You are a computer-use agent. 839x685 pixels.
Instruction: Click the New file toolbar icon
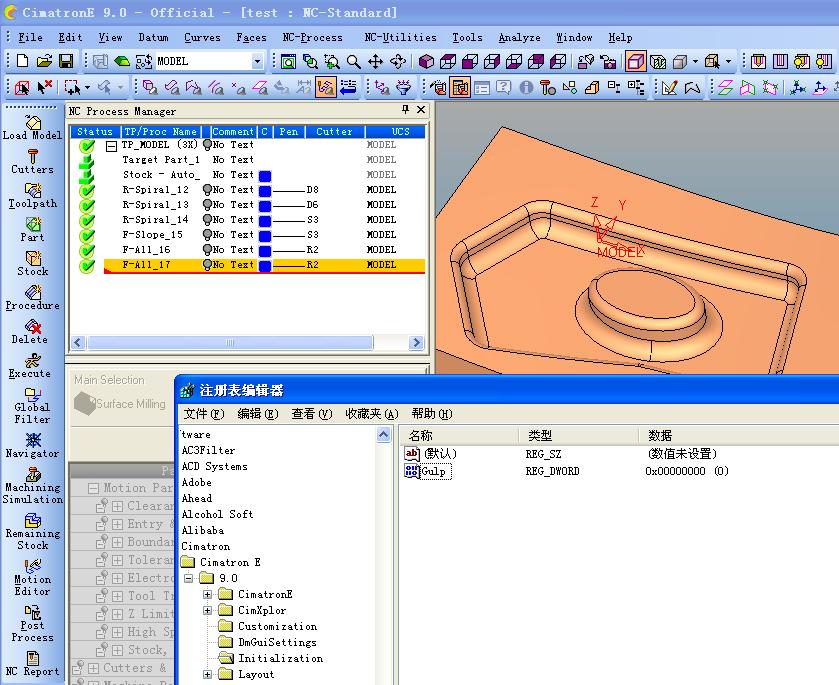coord(22,62)
